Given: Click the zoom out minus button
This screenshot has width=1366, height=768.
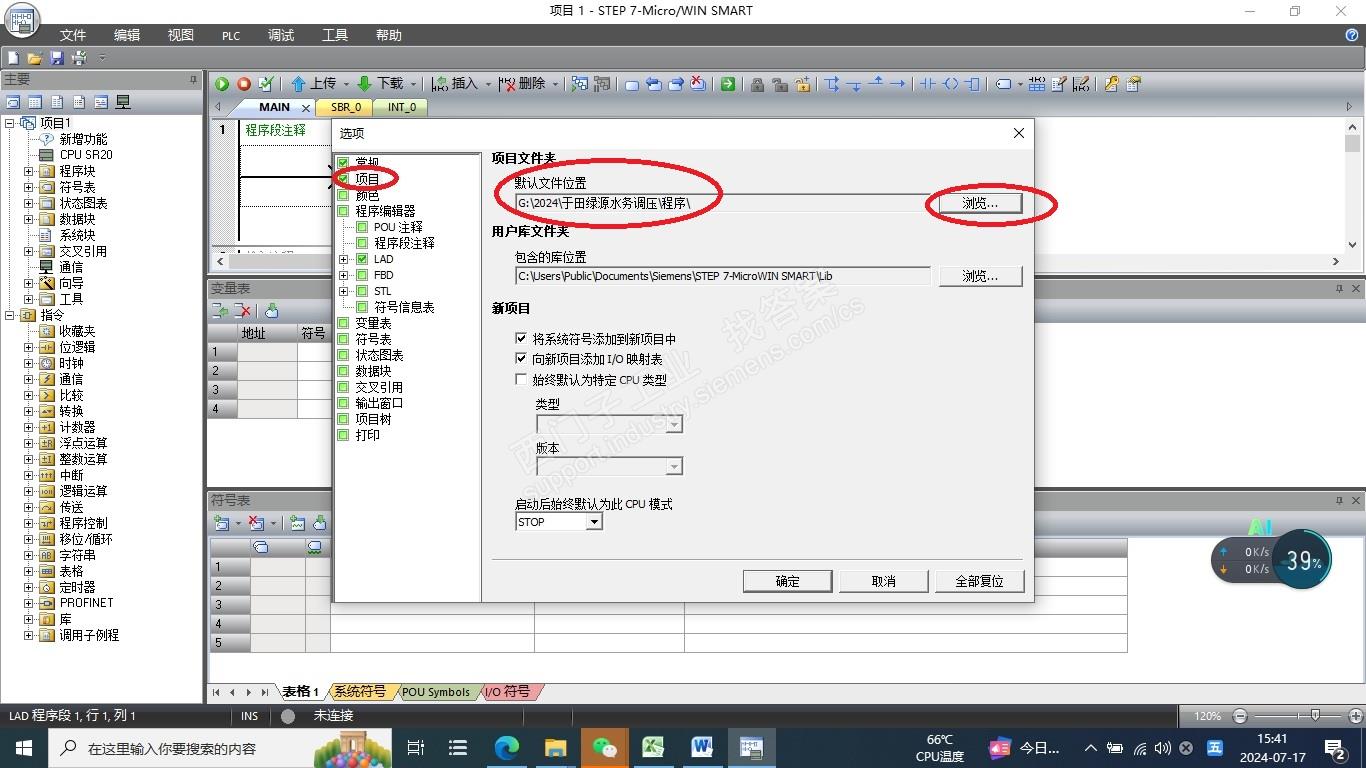Looking at the screenshot, I should [x=1240, y=716].
